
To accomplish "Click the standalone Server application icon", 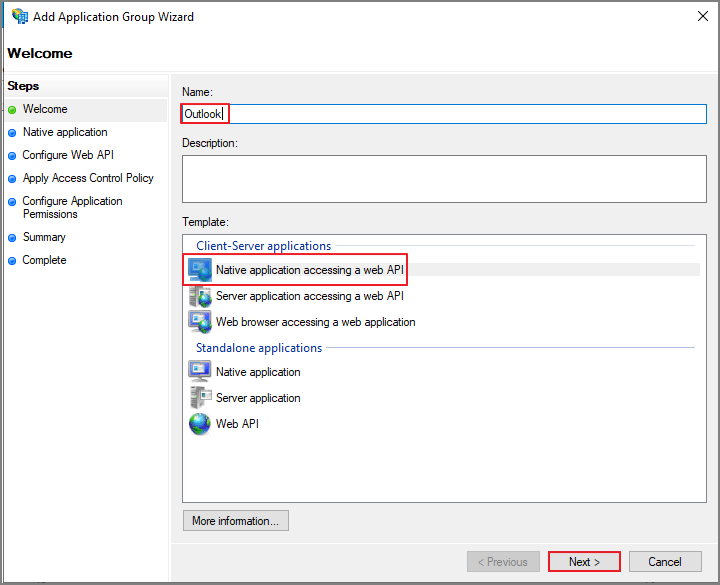I will pyautogui.click(x=200, y=398).
